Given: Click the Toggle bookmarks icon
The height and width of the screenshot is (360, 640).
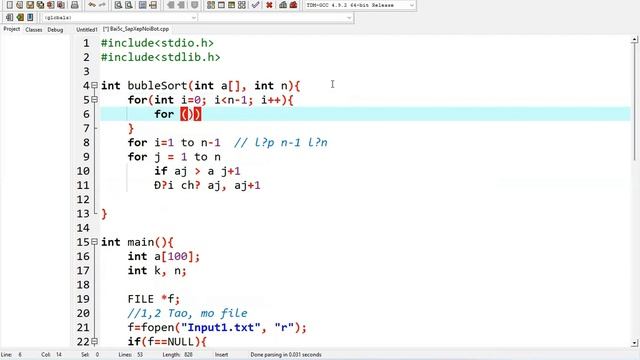Looking at the screenshot, I should coord(20,18).
